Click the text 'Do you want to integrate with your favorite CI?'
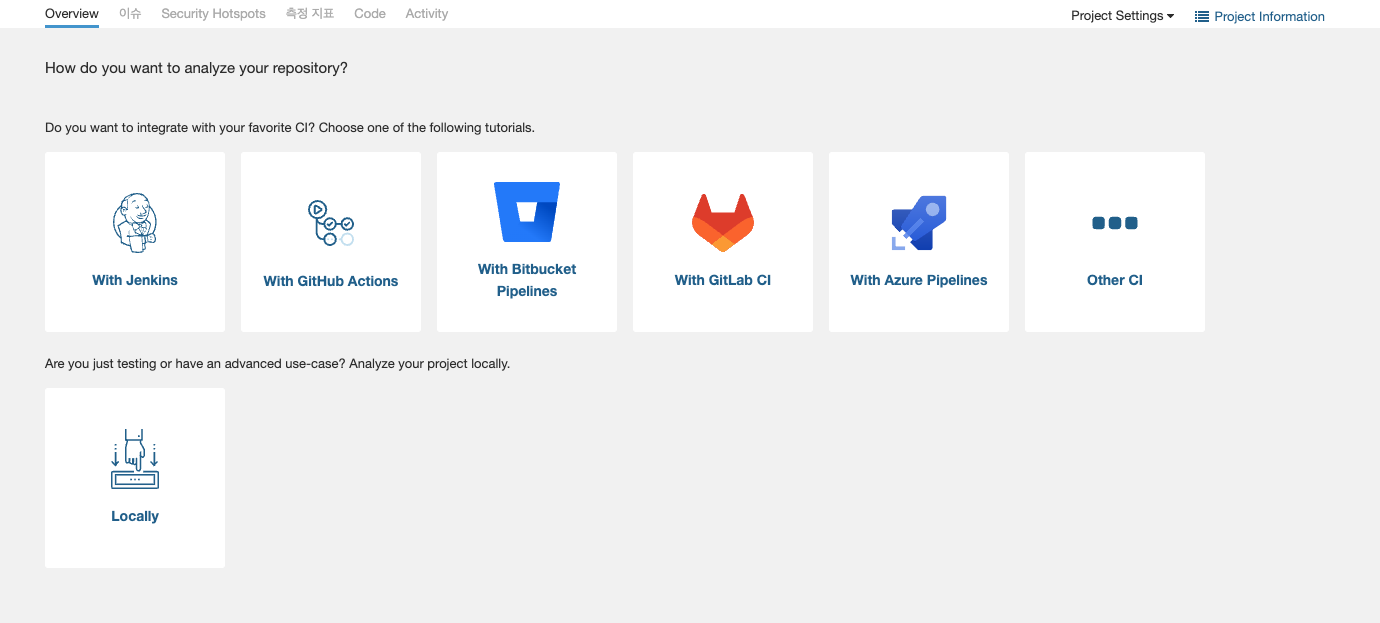This screenshot has width=1380, height=623. [181, 128]
